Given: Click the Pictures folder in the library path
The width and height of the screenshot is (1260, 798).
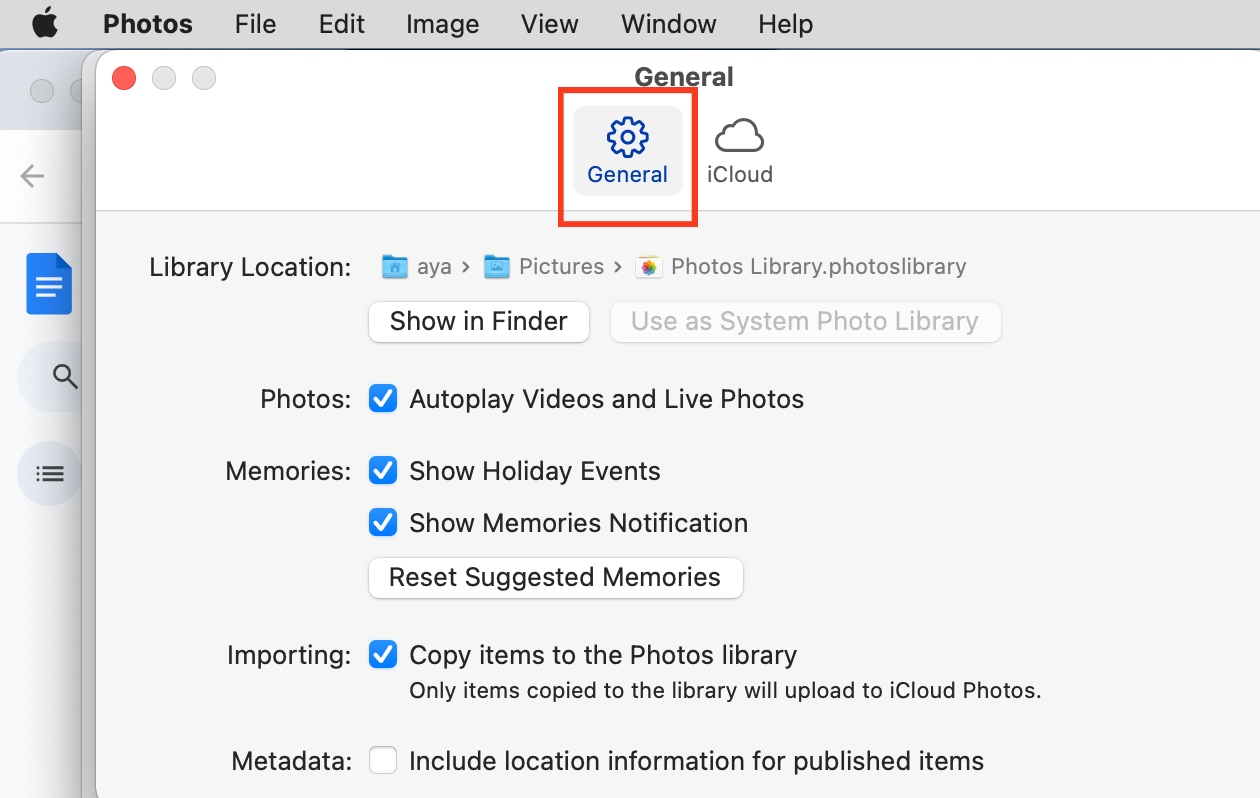Looking at the screenshot, I should click(547, 266).
